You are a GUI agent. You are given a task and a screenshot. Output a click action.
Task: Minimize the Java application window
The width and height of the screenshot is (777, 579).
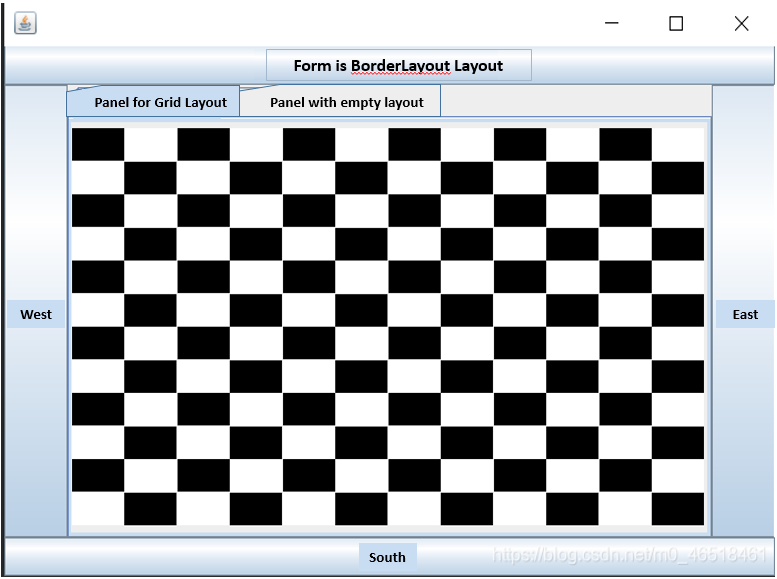tap(611, 23)
